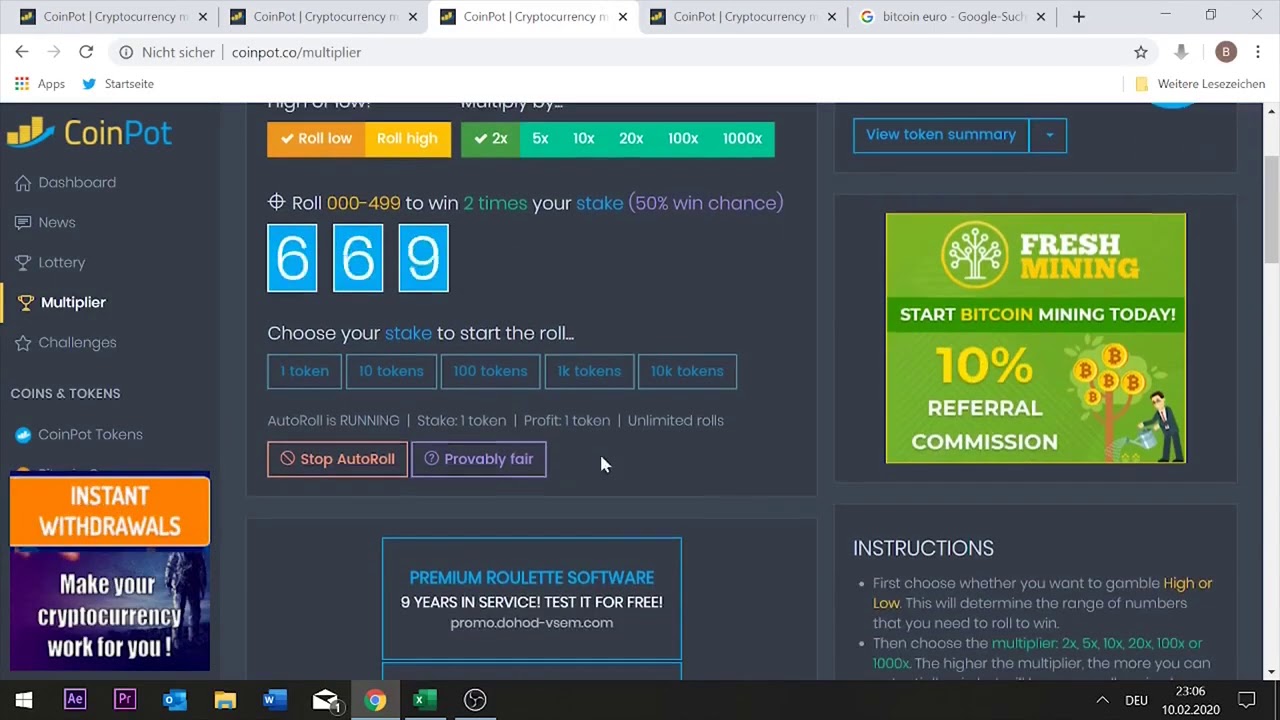Open the Premium Roulette Software ad
The width and height of the screenshot is (1280, 720).
531,599
